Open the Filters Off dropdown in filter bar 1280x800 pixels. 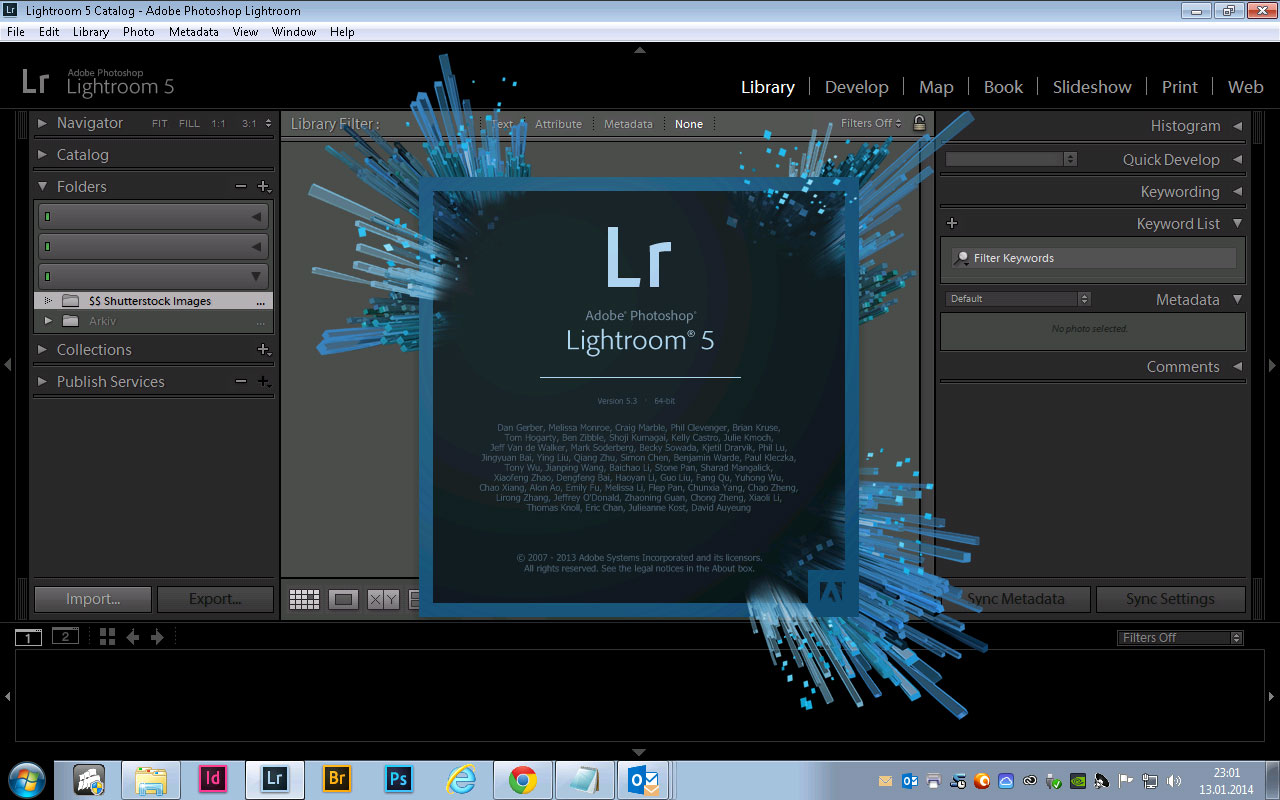[871, 123]
